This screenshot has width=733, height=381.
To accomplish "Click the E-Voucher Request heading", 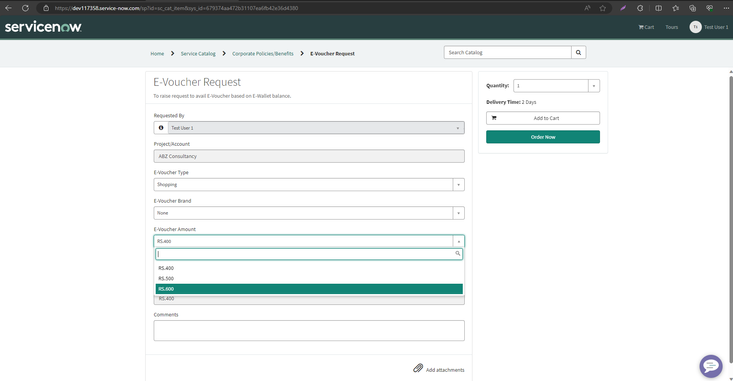I will coord(197,82).
